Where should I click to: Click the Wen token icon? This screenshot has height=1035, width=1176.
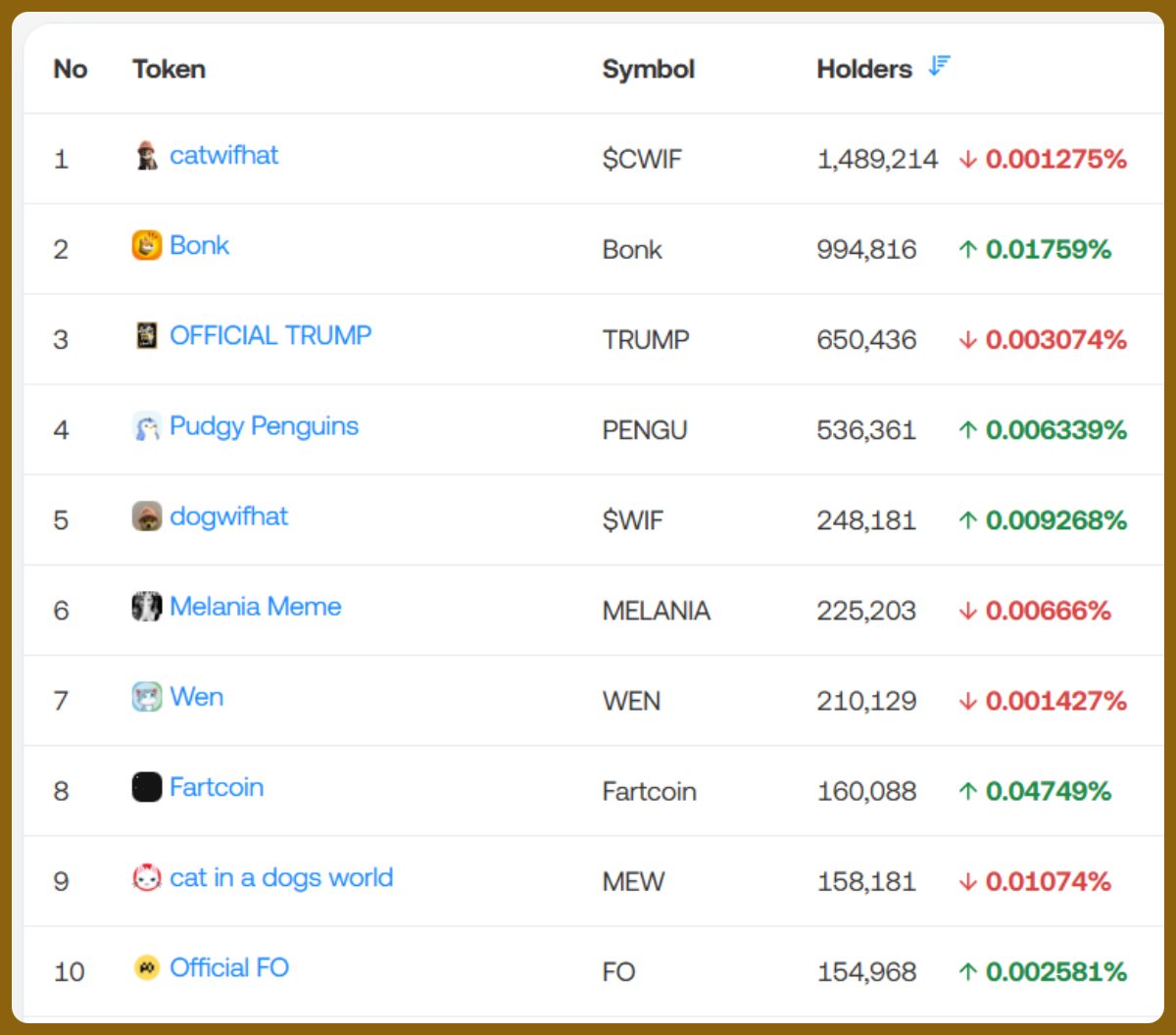146,697
